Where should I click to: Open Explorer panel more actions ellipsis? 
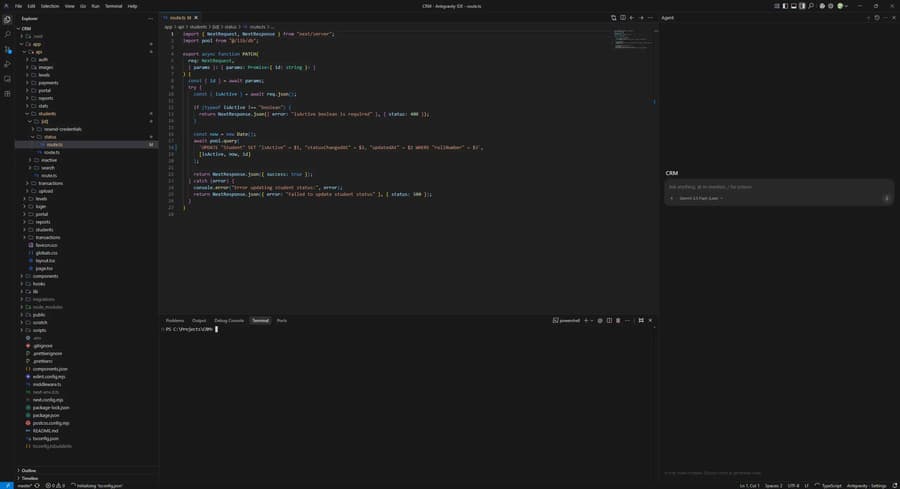click(x=150, y=18)
